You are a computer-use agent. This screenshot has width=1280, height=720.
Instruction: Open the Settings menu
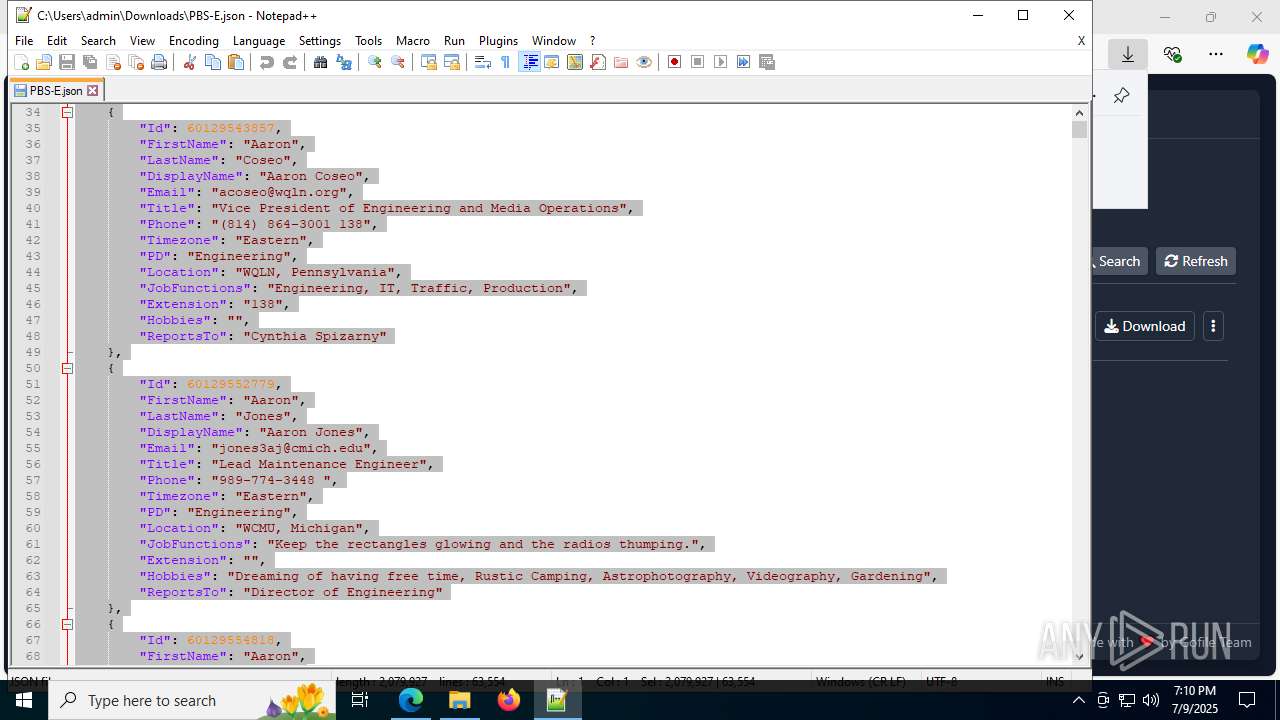tap(320, 41)
